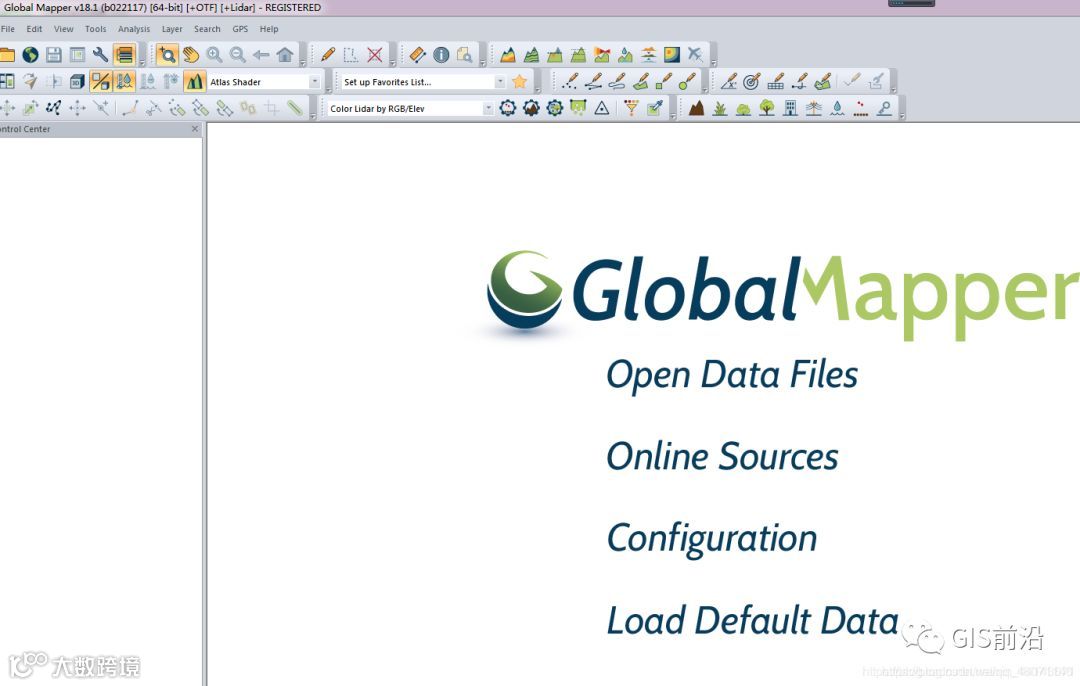The height and width of the screenshot is (686, 1080).
Task: Expand the Atlas Shader dropdown
Action: [x=315, y=82]
